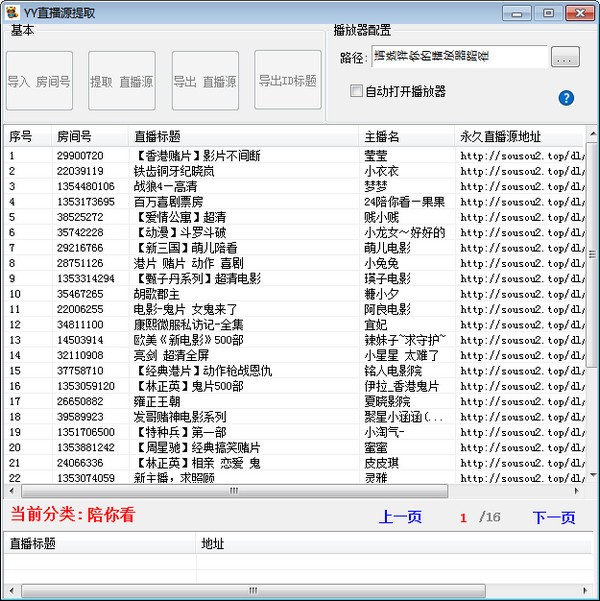Go to previous page with 上一页
Screen dimensions: 600x601
tap(400, 517)
